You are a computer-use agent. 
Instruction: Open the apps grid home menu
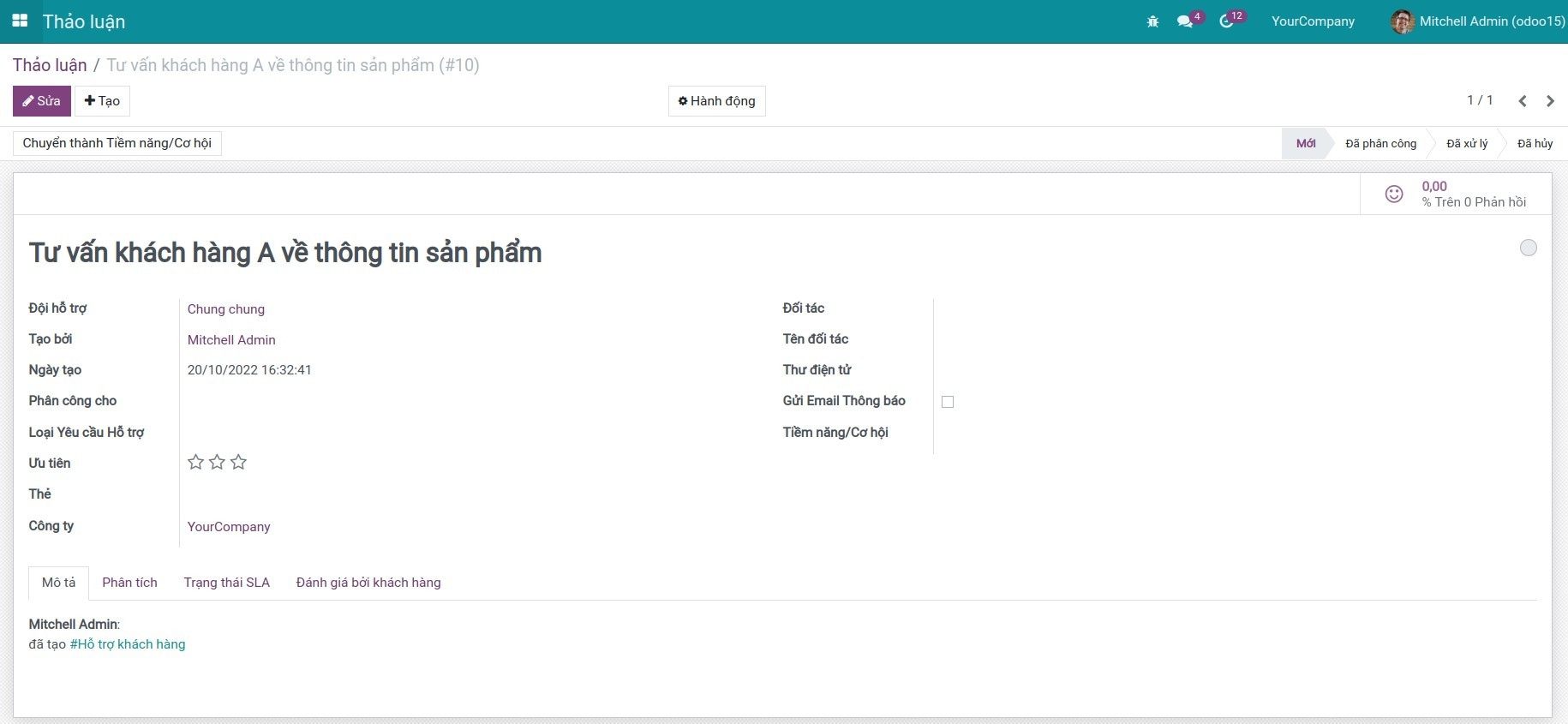(20, 21)
